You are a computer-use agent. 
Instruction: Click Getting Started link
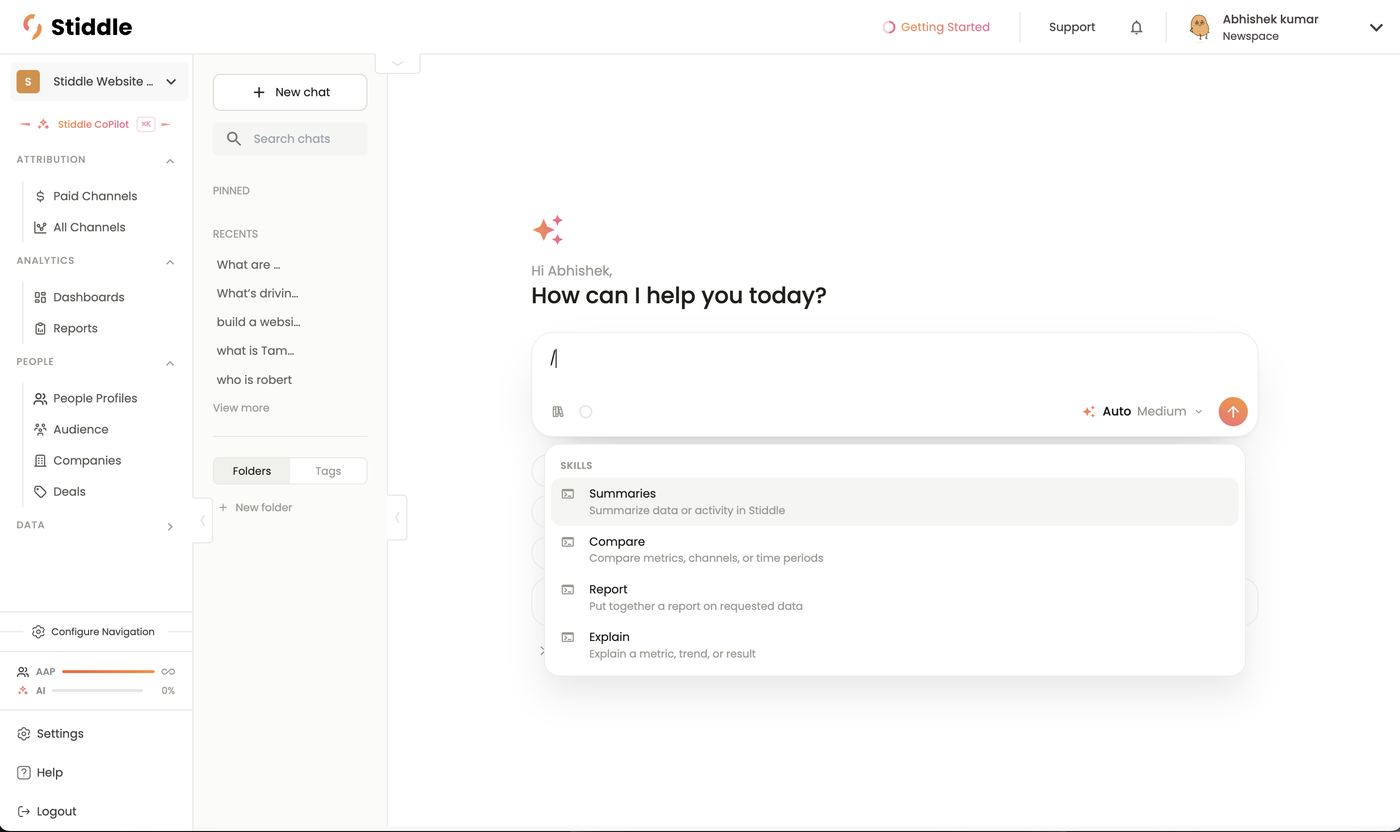click(936, 27)
